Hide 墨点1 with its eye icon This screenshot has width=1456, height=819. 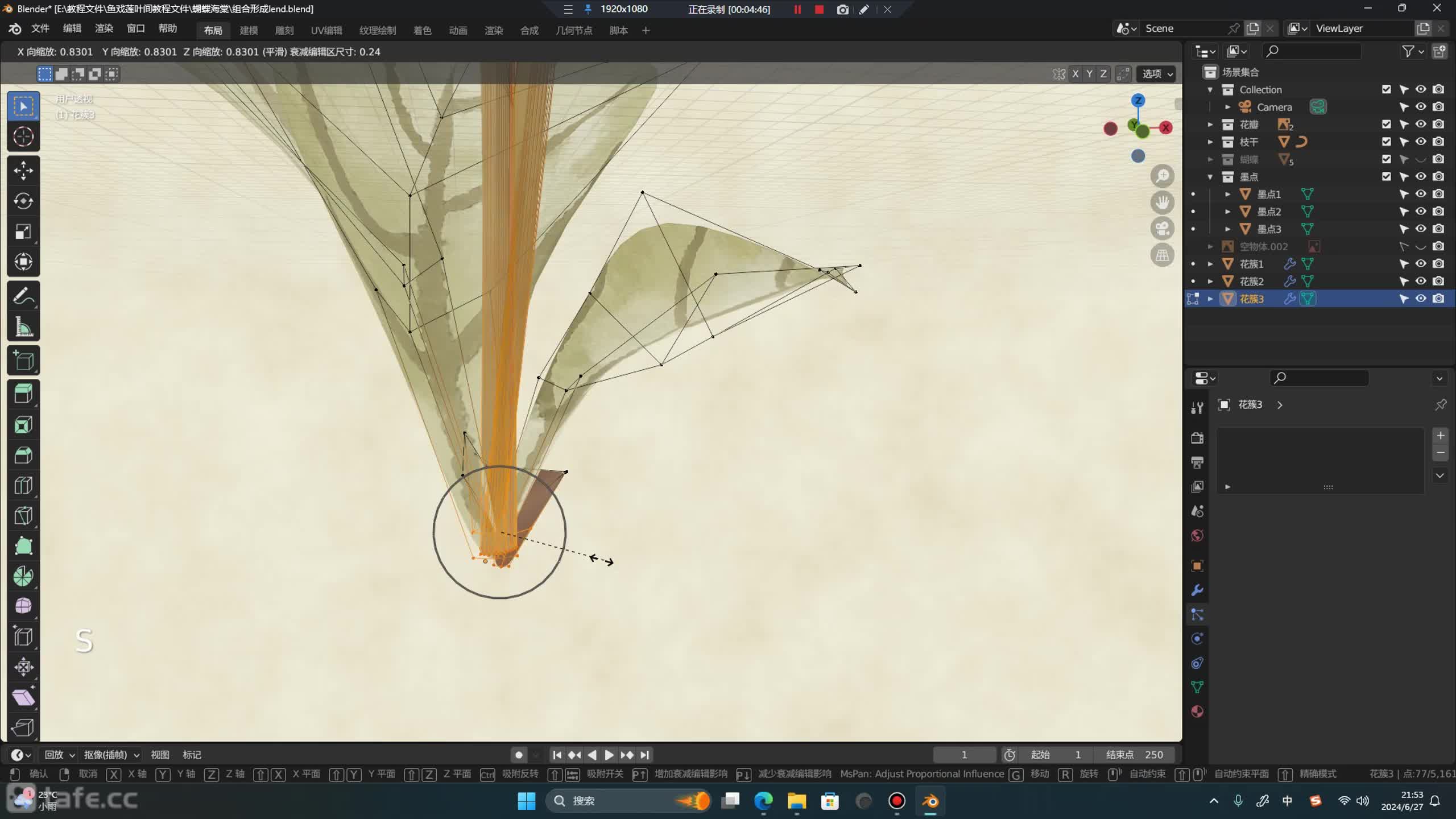coord(1421,194)
